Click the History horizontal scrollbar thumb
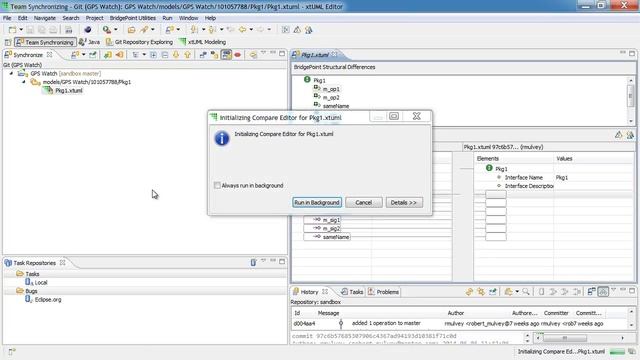Image resolution: width=640 pixels, height=360 pixels. (x=565, y=338)
